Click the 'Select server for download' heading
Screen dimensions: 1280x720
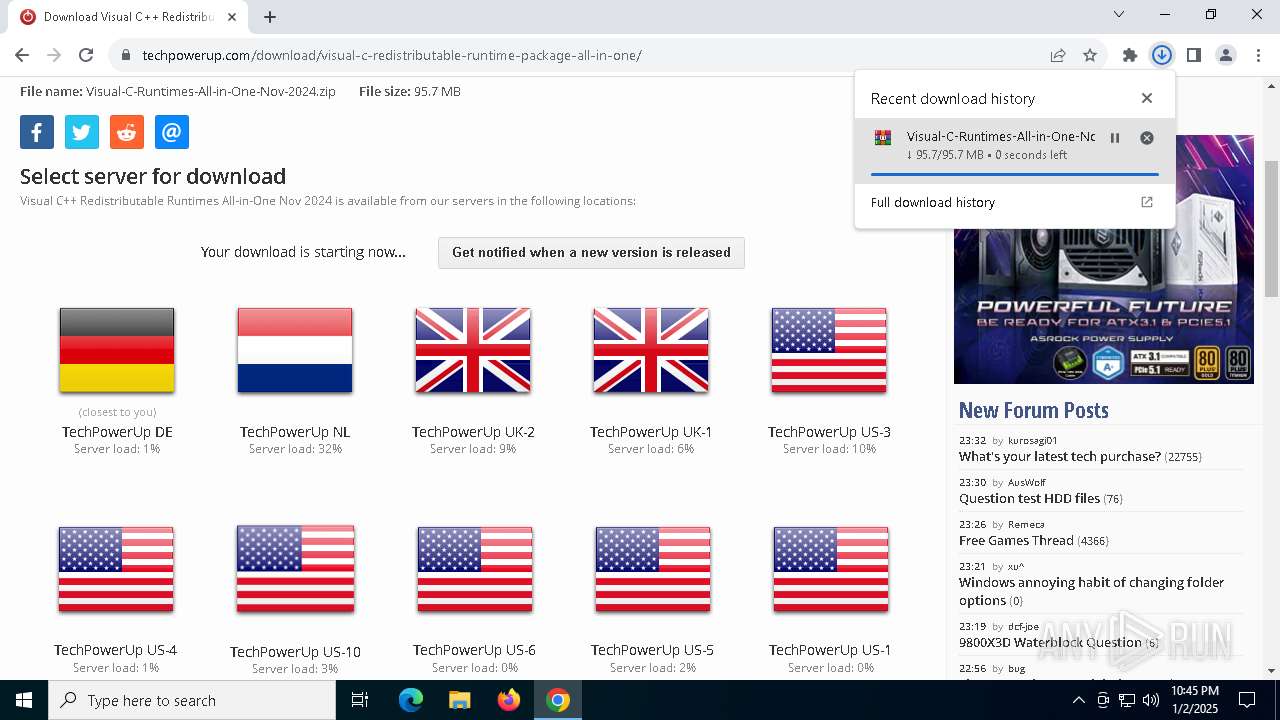pos(153,176)
